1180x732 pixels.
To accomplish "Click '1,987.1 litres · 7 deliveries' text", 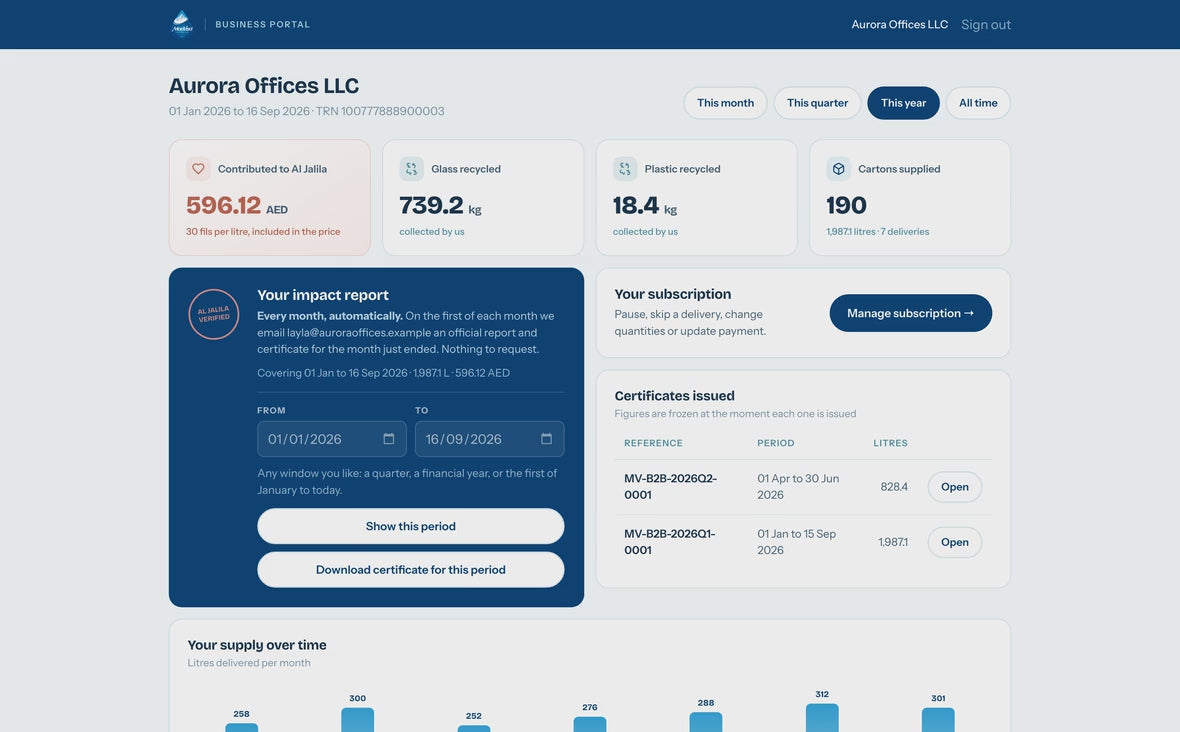I will (x=877, y=232).
